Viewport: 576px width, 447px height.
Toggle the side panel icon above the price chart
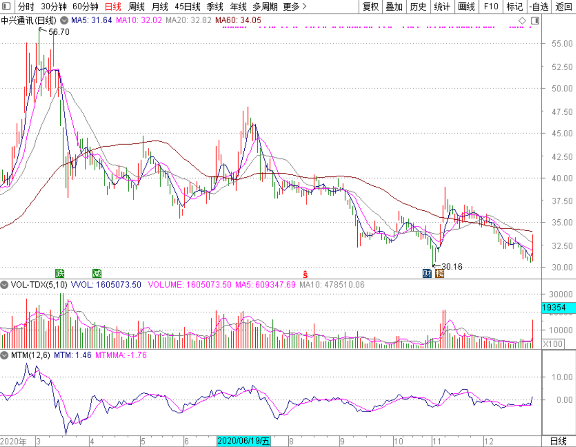(535, 21)
